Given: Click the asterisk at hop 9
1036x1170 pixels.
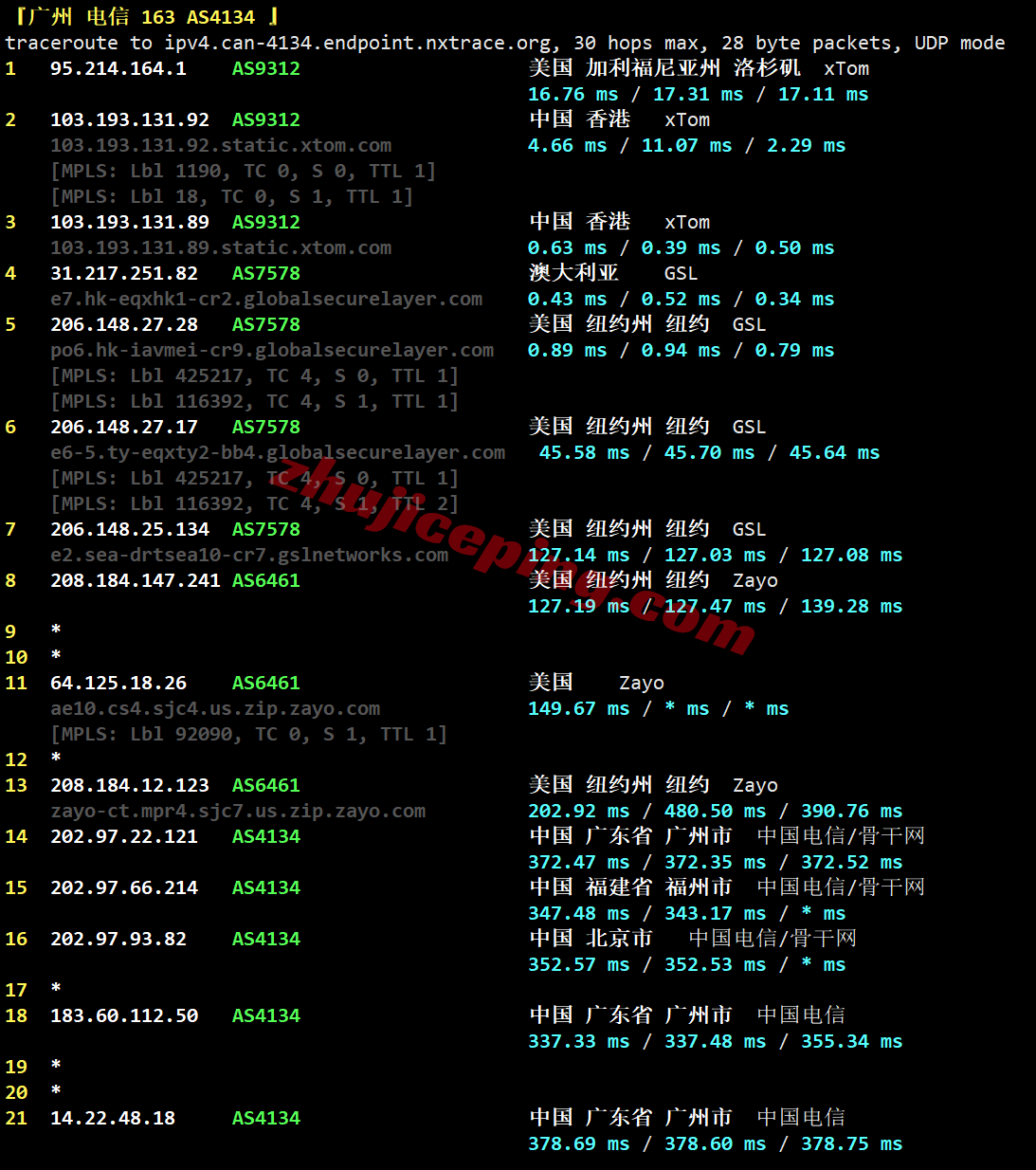Looking at the screenshot, I should [x=56, y=630].
